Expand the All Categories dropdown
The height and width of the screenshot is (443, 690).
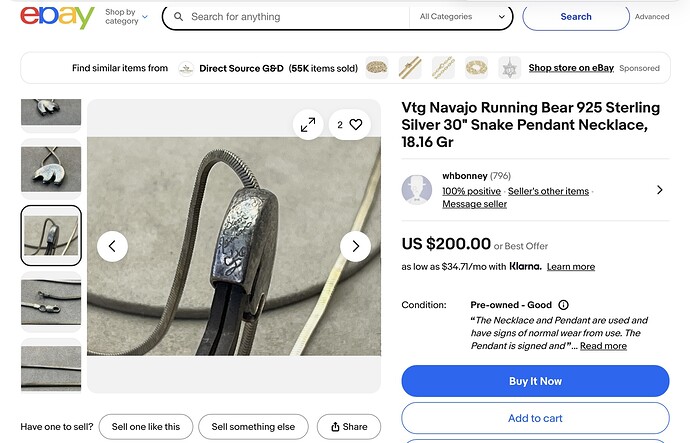(x=463, y=17)
